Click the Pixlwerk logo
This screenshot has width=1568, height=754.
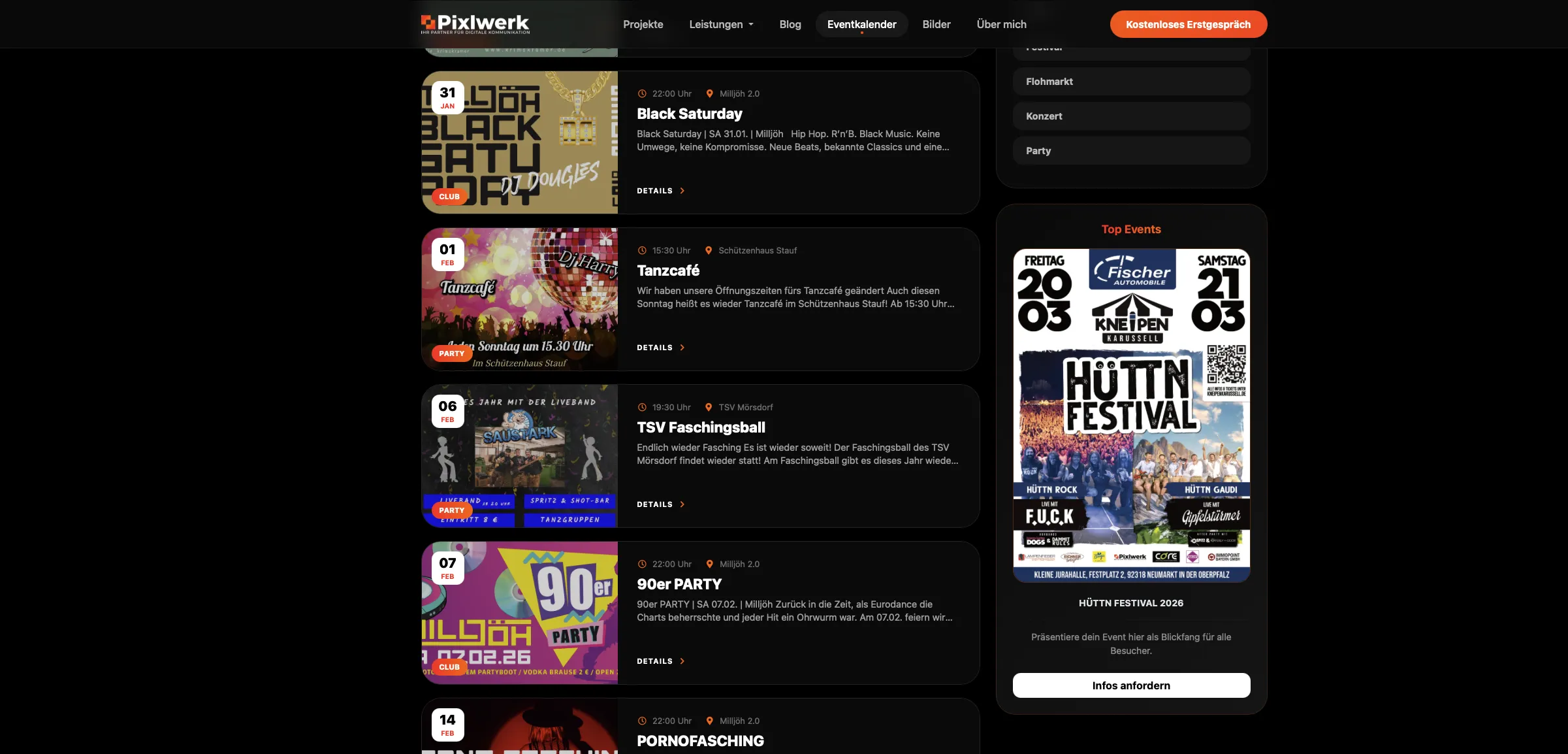tap(475, 24)
